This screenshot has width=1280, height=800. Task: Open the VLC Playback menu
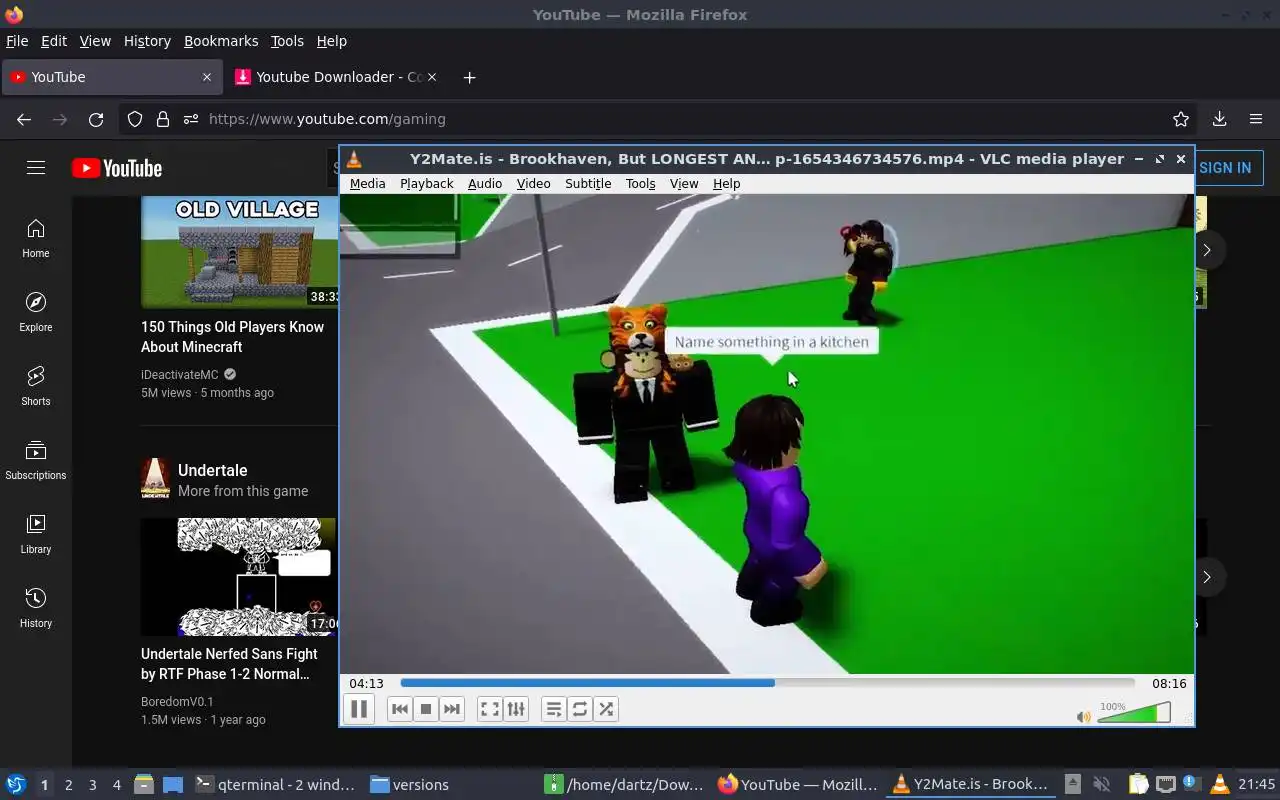[x=427, y=184]
